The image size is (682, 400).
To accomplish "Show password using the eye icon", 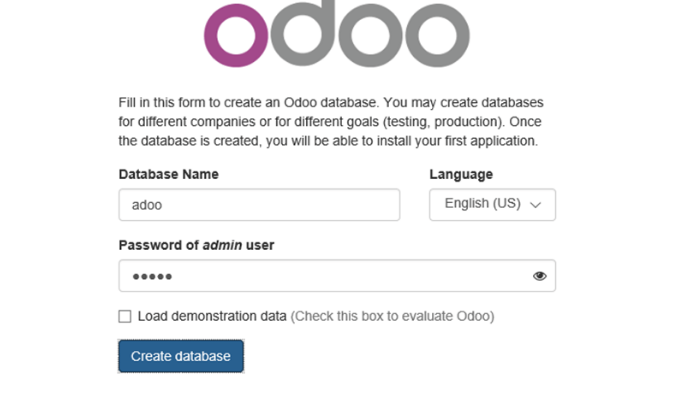I will coord(540,276).
